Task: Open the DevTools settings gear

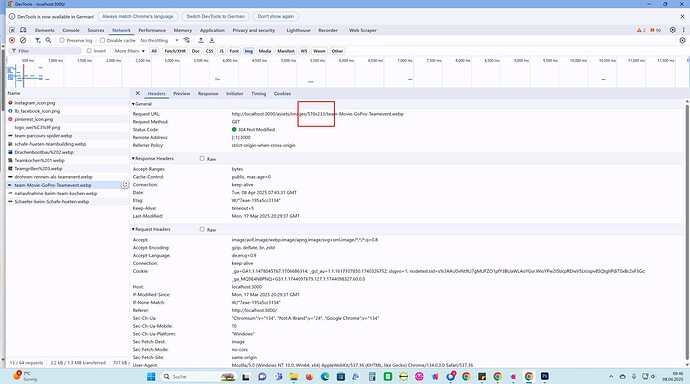Action: point(672,30)
